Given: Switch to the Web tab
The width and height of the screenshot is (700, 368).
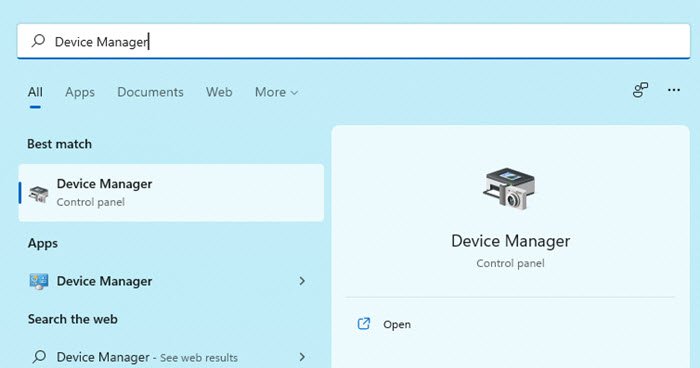Looking at the screenshot, I should [219, 92].
